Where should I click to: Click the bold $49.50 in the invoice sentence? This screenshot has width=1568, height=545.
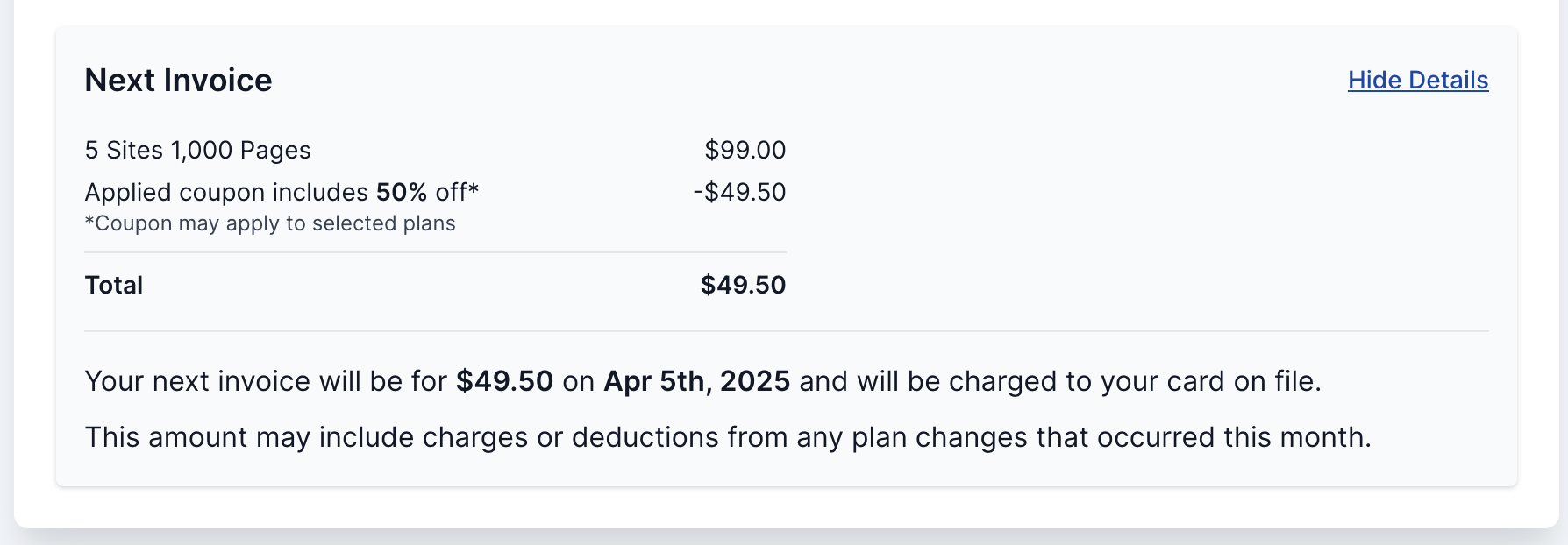pos(504,381)
